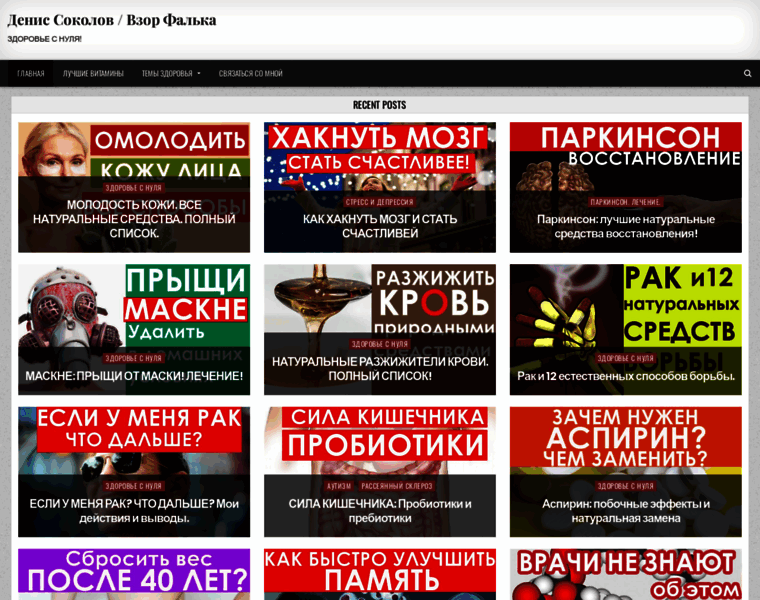Click the RECENT POSTS heading
Screen dimensions: 760x600
(380, 105)
